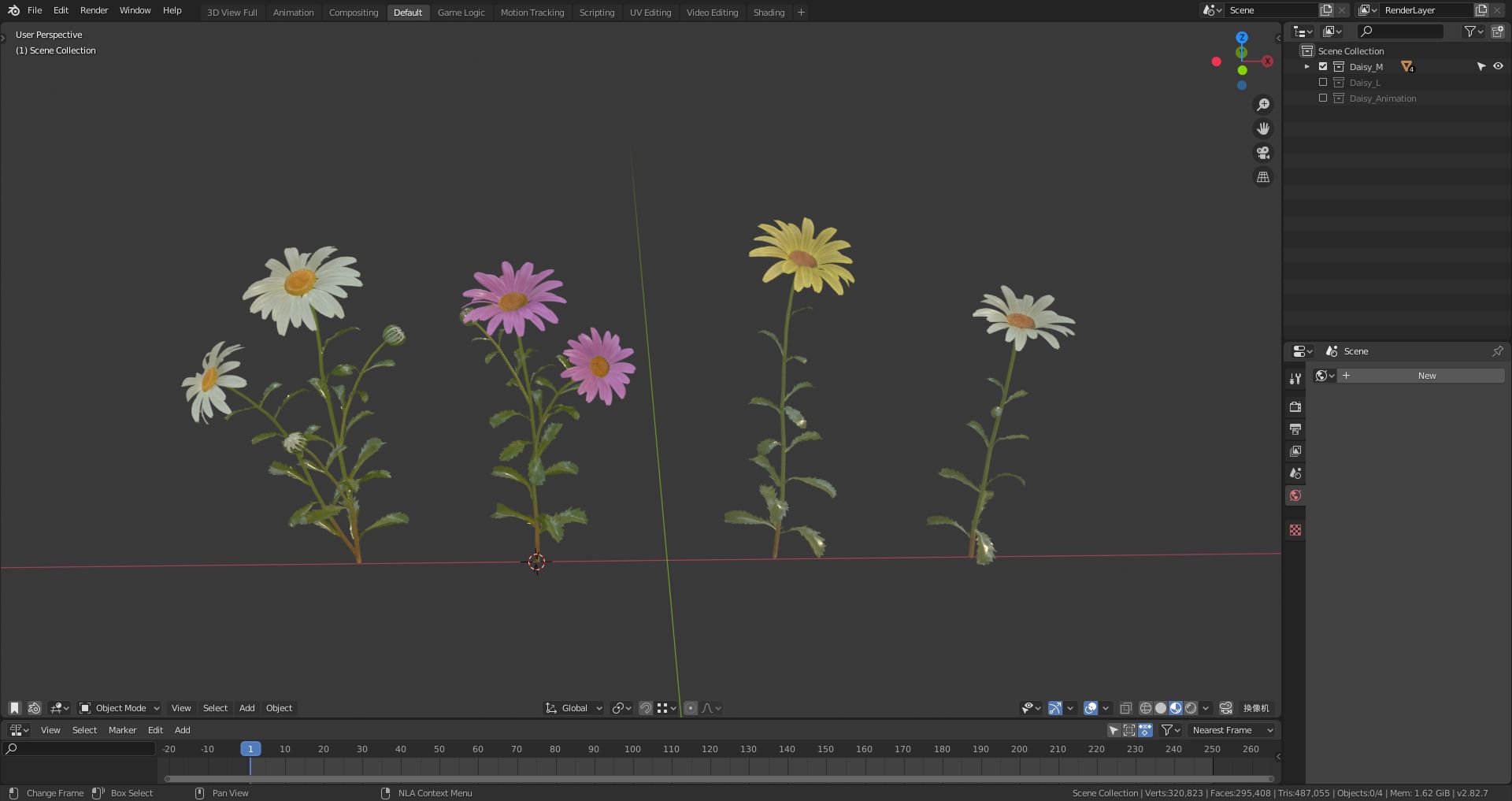
Task: Uncheck the Daisy_M collection checkbox
Action: (1323, 67)
